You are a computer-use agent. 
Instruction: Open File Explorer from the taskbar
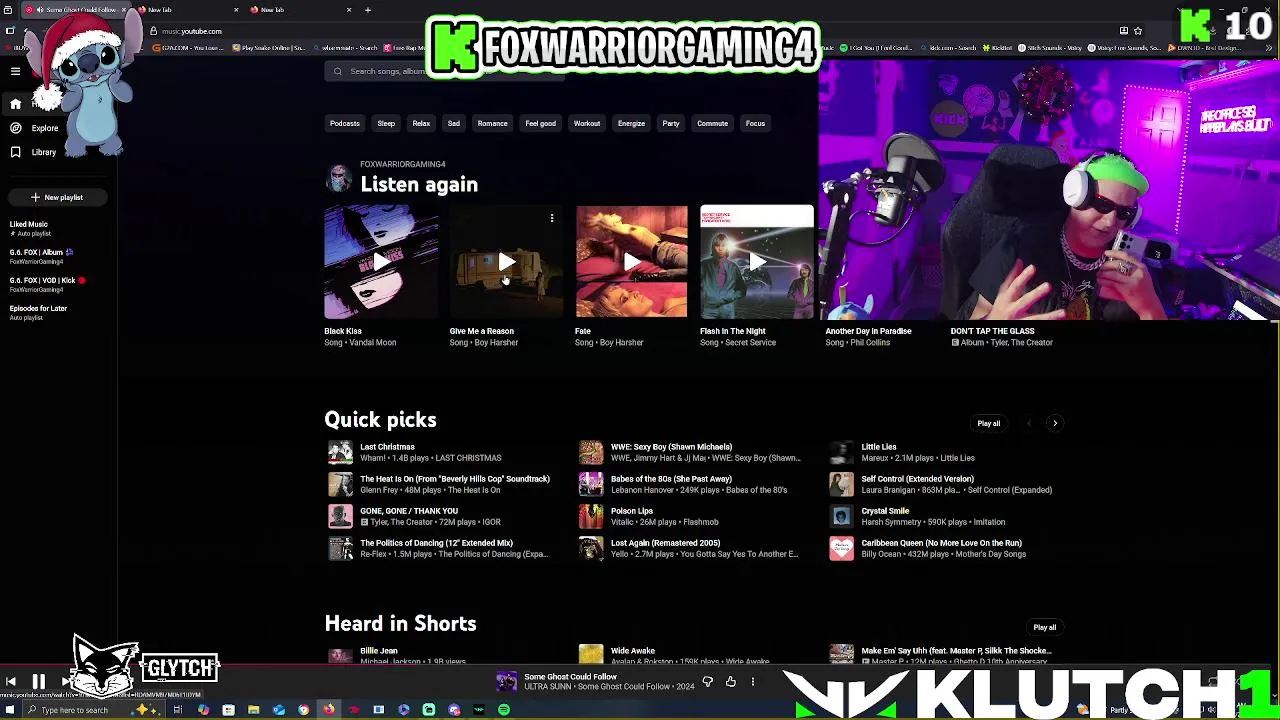click(x=253, y=710)
